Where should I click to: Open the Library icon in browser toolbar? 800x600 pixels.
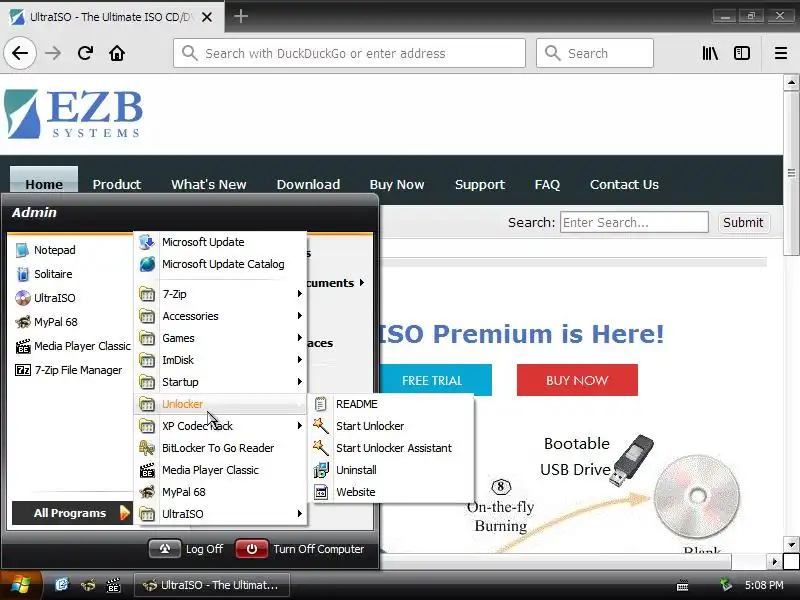(x=710, y=53)
